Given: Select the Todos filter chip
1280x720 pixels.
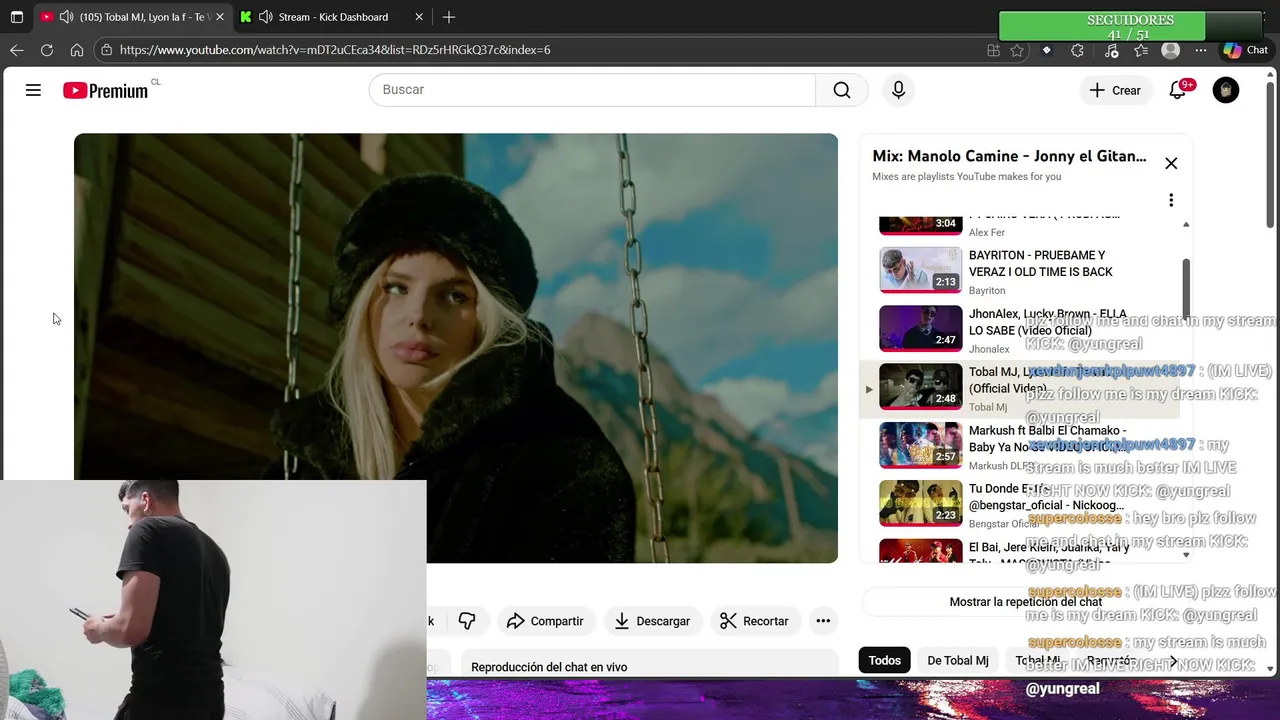Looking at the screenshot, I should click(884, 660).
